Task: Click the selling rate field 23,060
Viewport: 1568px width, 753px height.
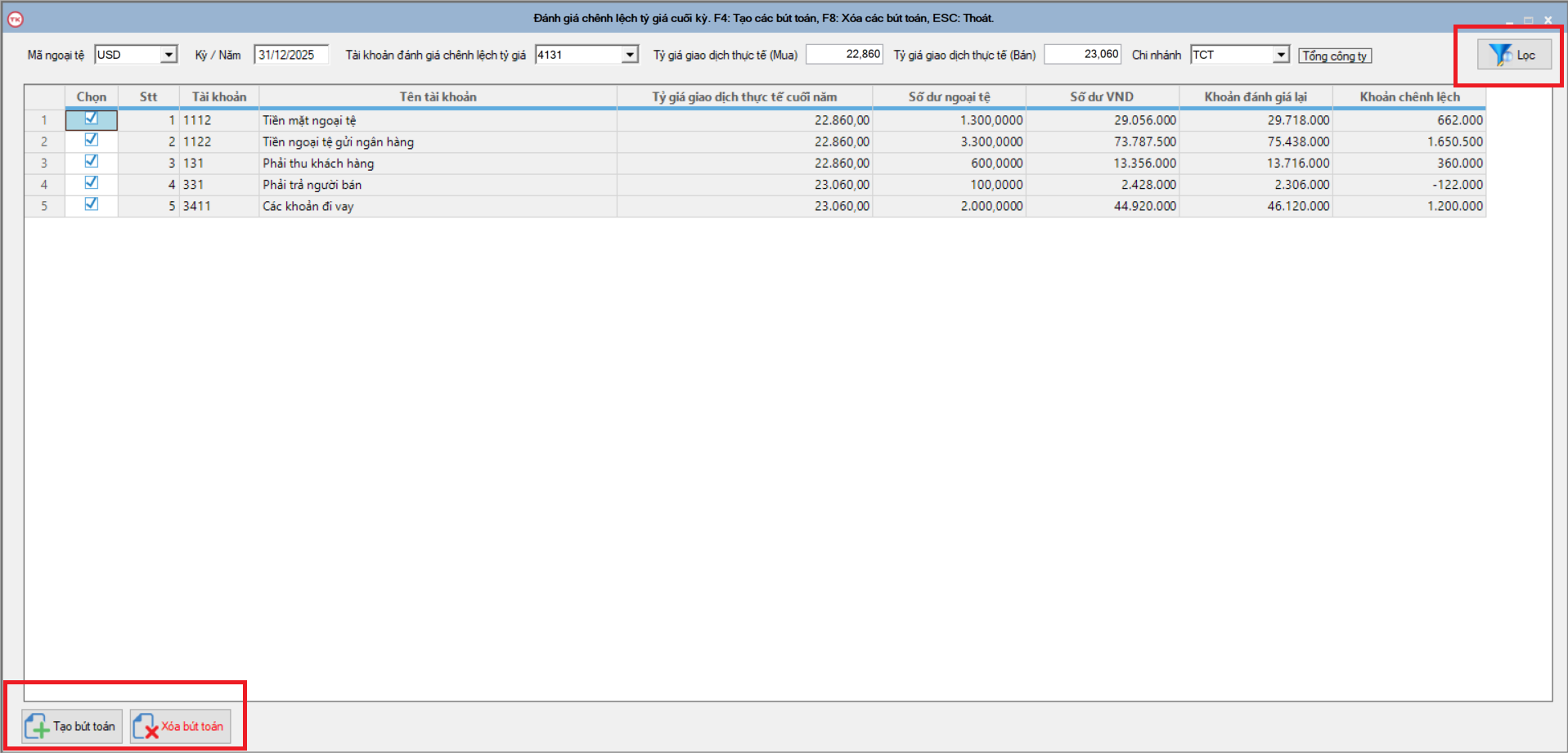Action: (1082, 54)
